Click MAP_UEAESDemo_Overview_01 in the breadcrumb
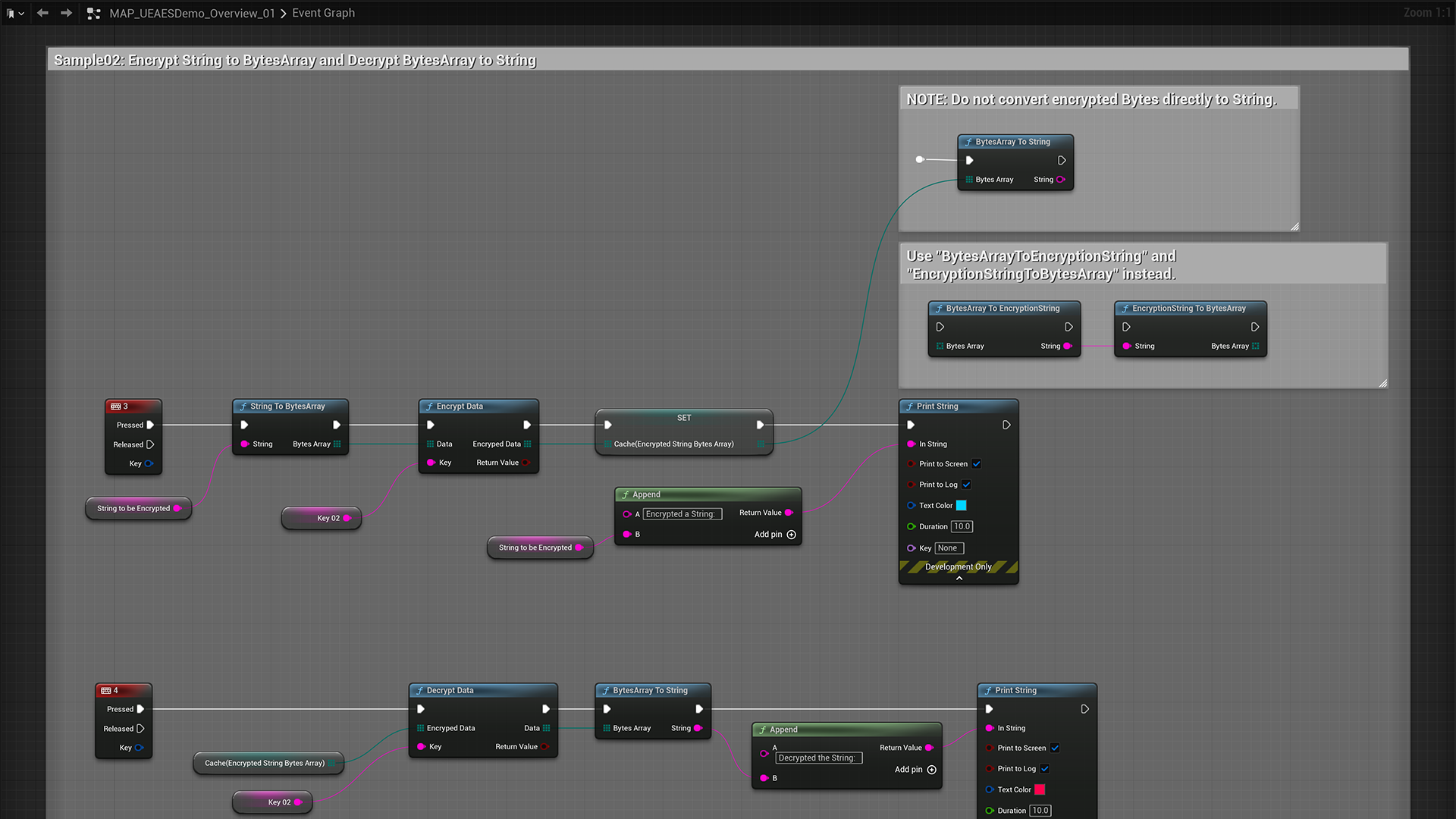Viewport: 1456px width, 819px height. [192, 13]
